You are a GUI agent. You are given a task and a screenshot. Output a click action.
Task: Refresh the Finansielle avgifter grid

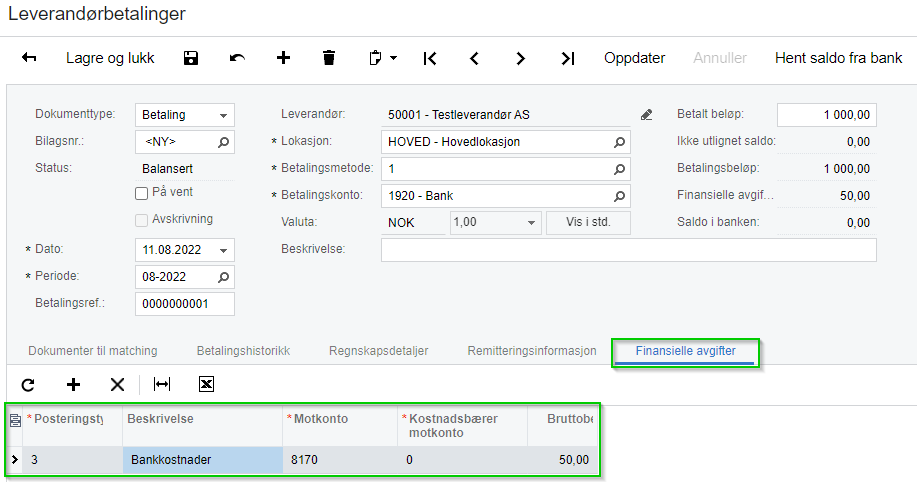(x=28, y=384)
